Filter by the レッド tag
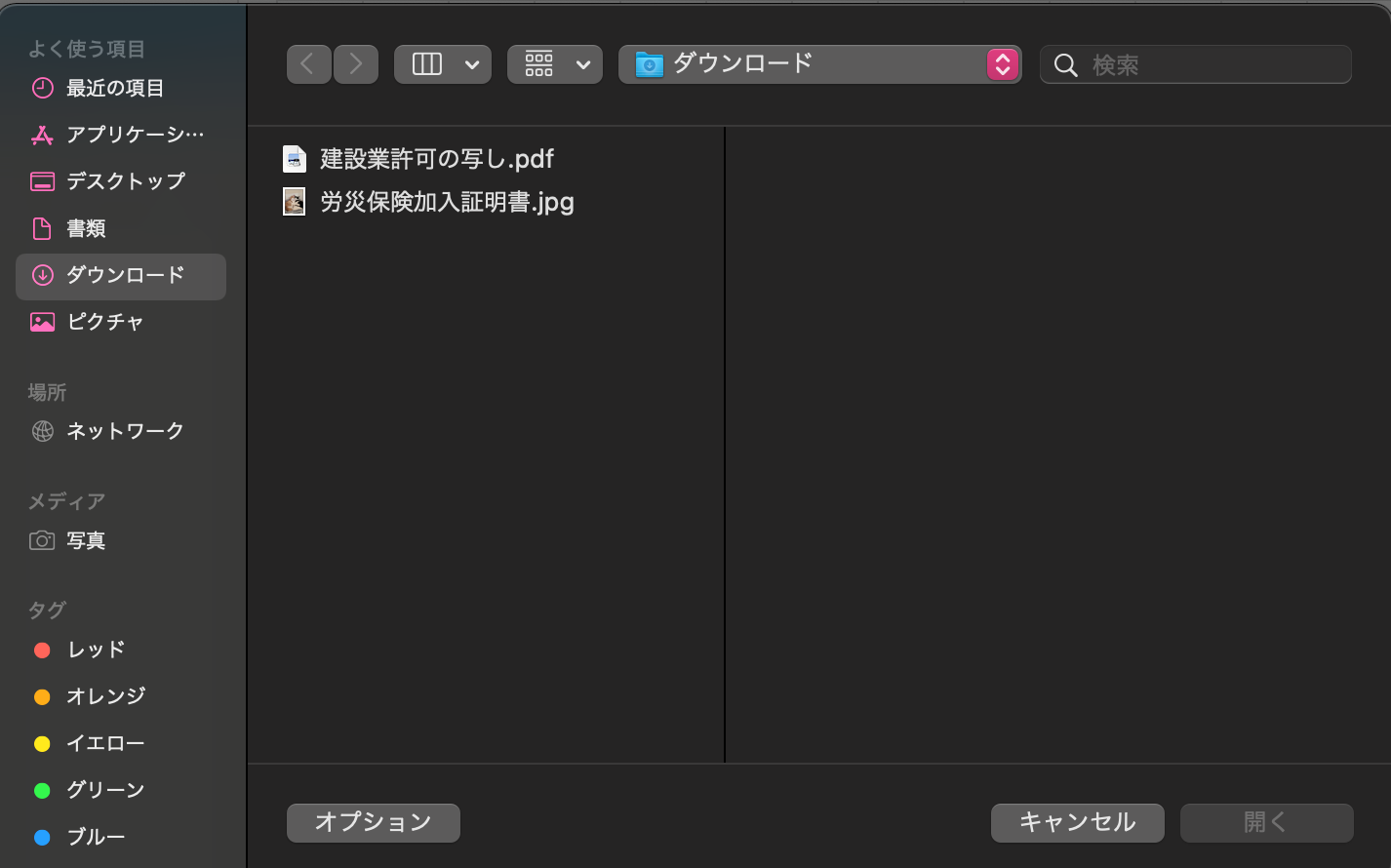This screenshot has height=868, width=1391. pos(121,650)
